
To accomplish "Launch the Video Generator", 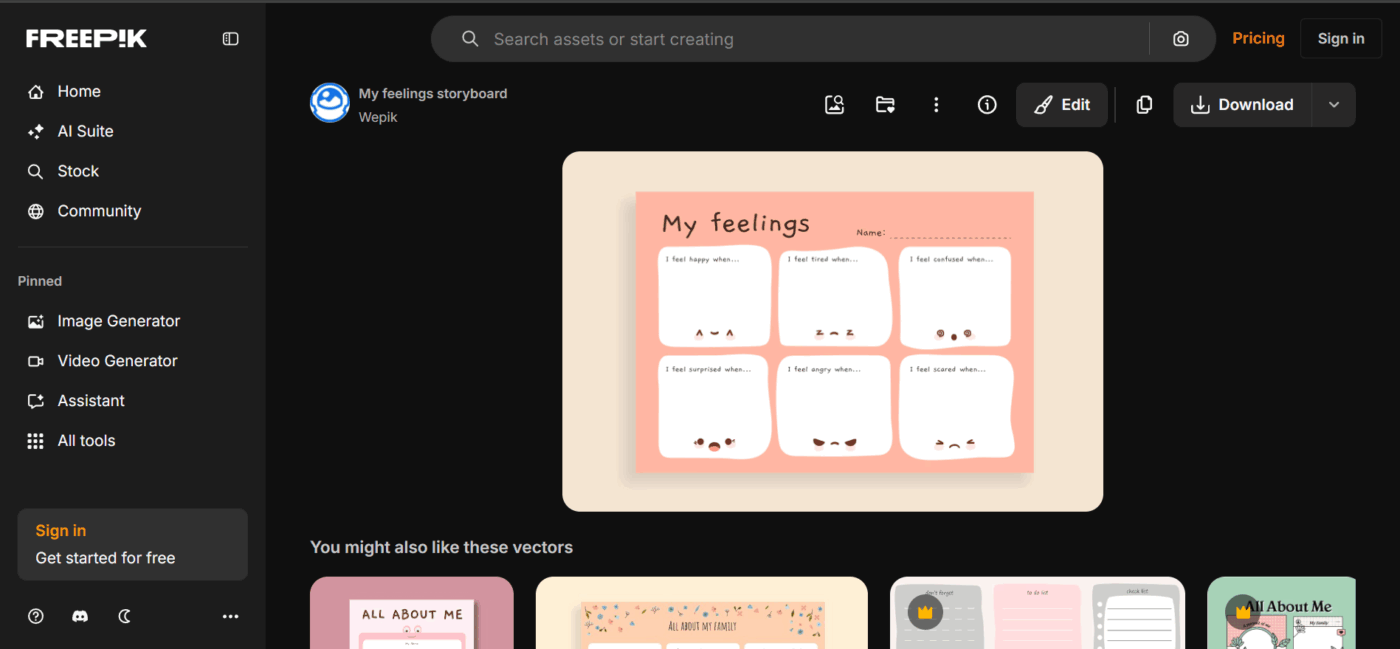I will click(117, 361).
